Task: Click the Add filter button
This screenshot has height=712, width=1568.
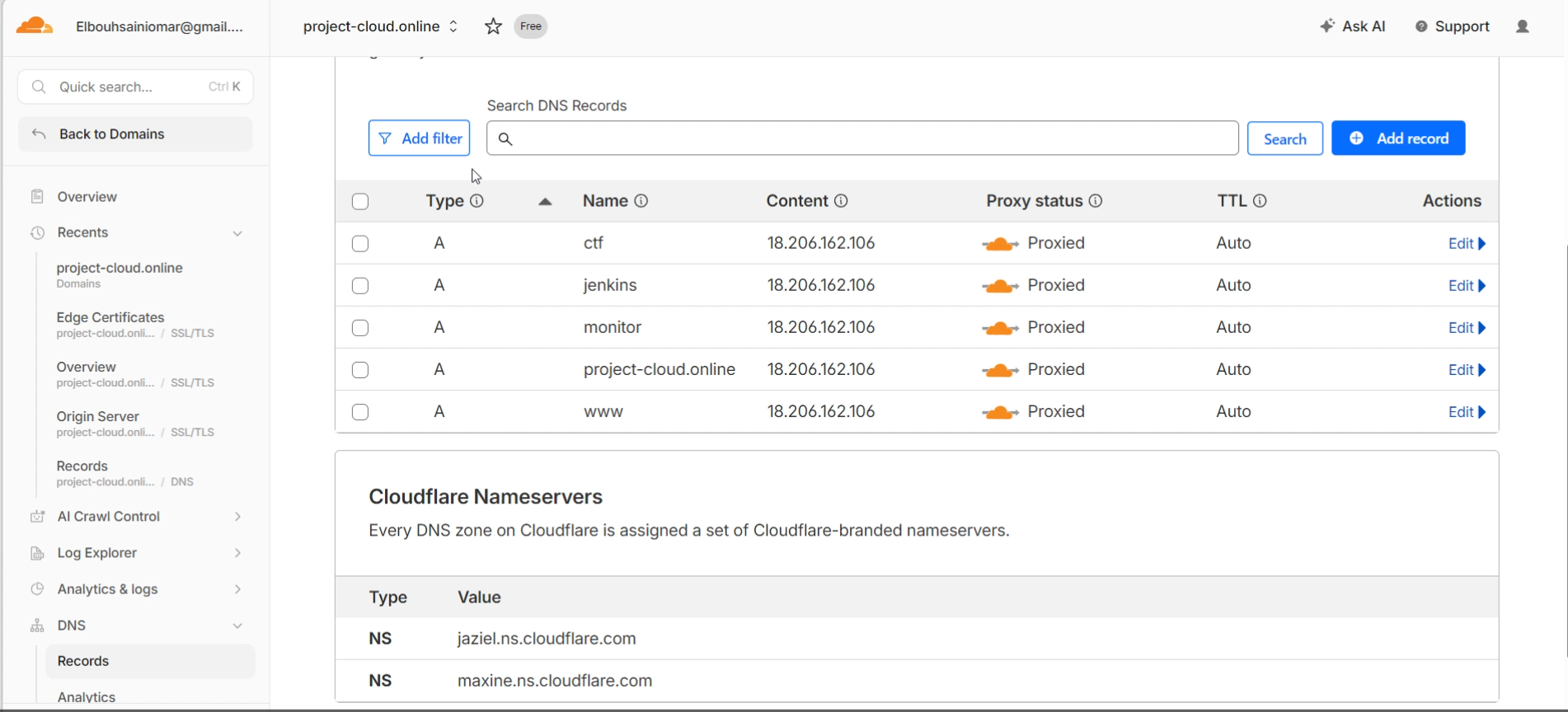Action: (419, 138)
